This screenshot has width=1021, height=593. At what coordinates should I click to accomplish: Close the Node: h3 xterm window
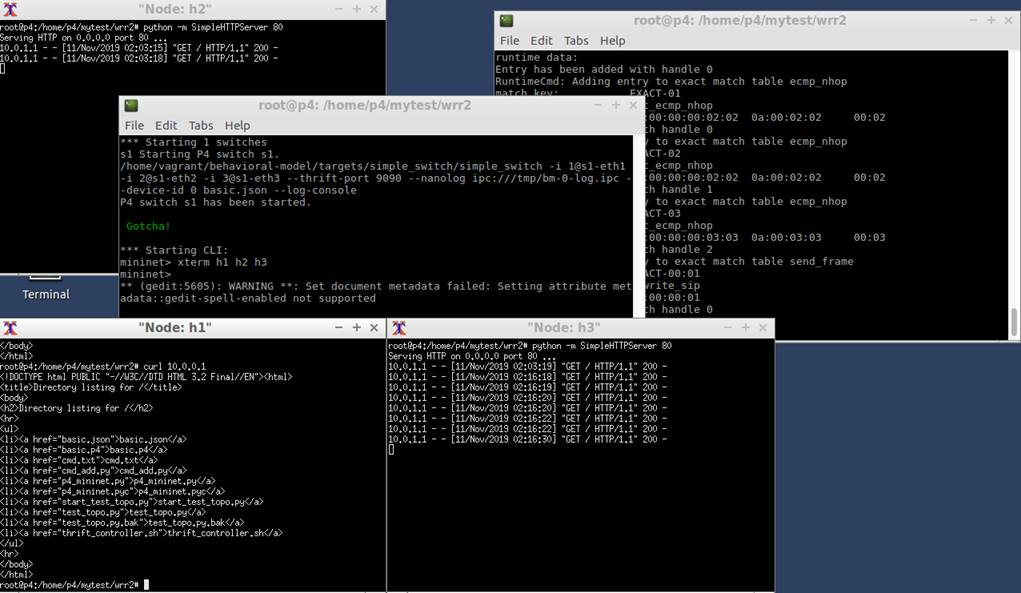[x=762, y=328]
